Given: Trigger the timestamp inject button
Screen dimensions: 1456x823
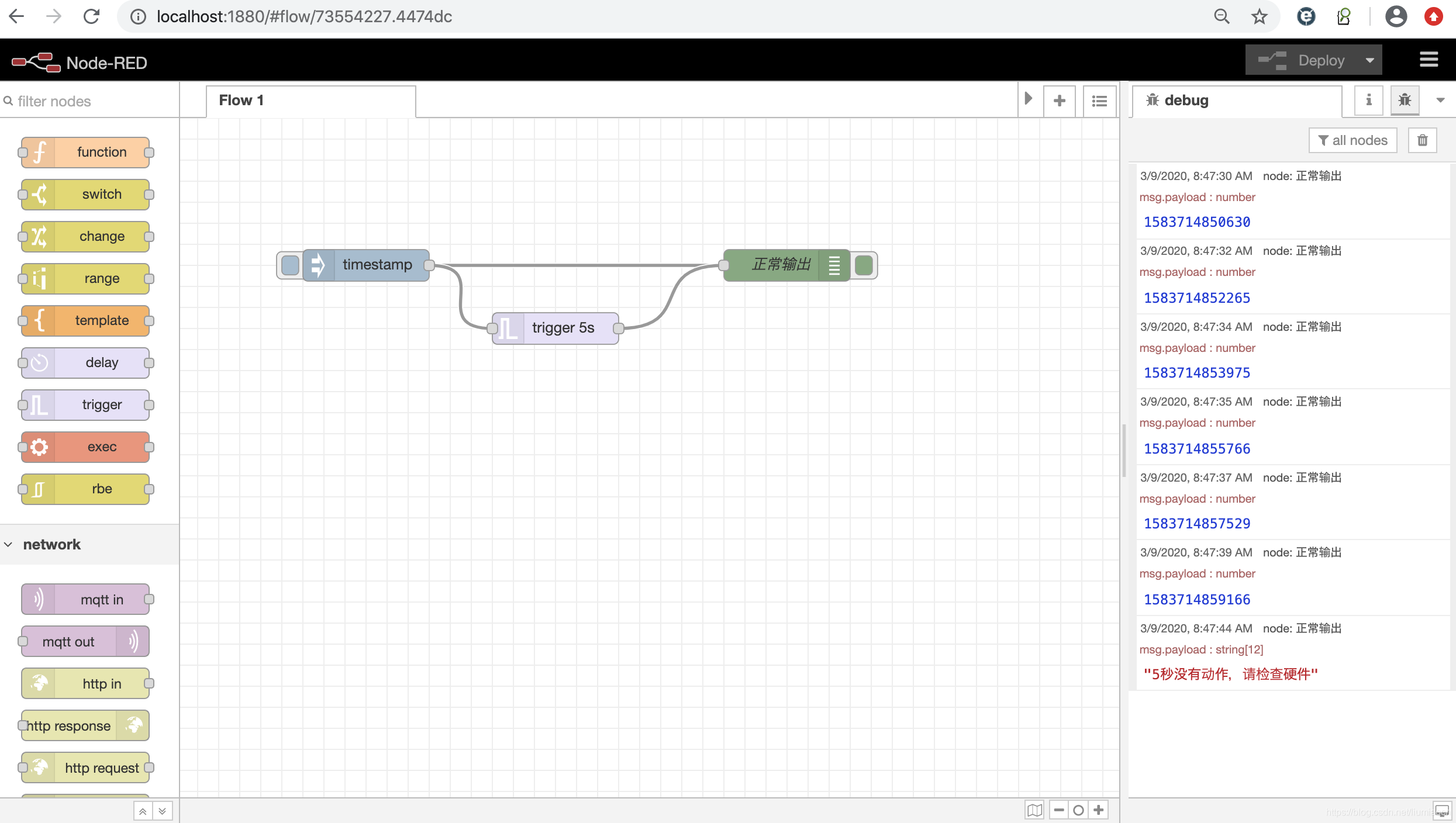Looking at the screenshot, I should [290, 265].
